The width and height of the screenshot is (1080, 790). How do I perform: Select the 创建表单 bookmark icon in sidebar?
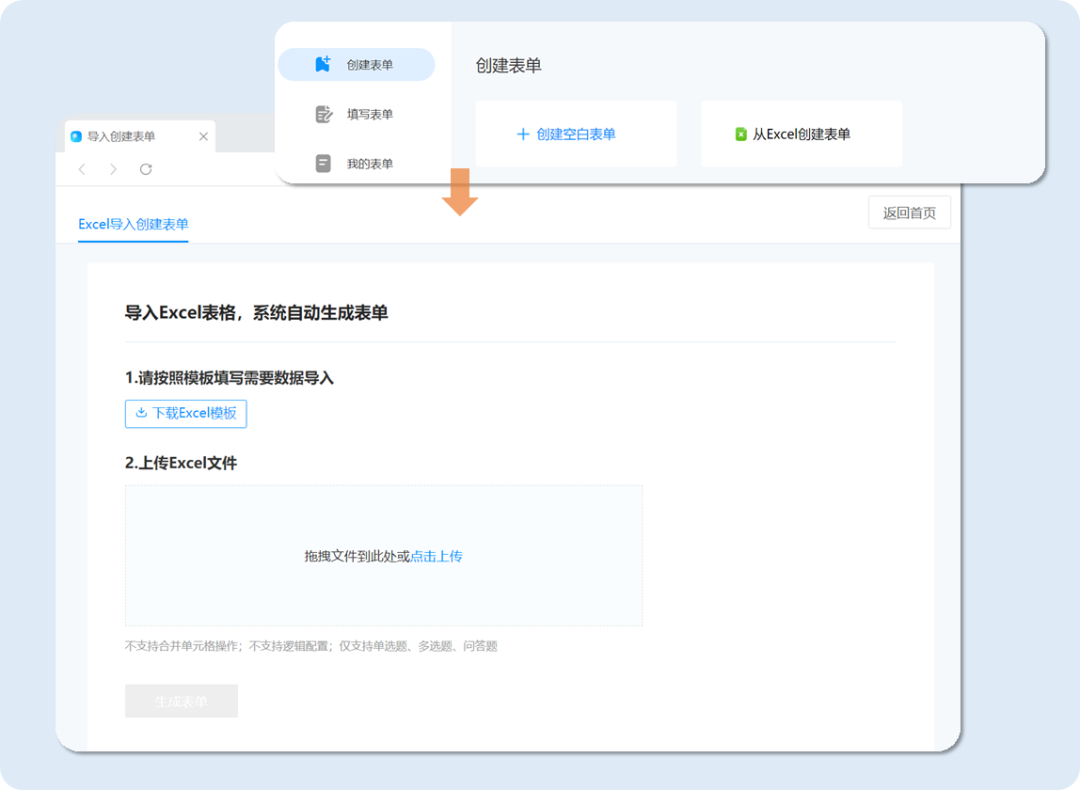(322, 64)
